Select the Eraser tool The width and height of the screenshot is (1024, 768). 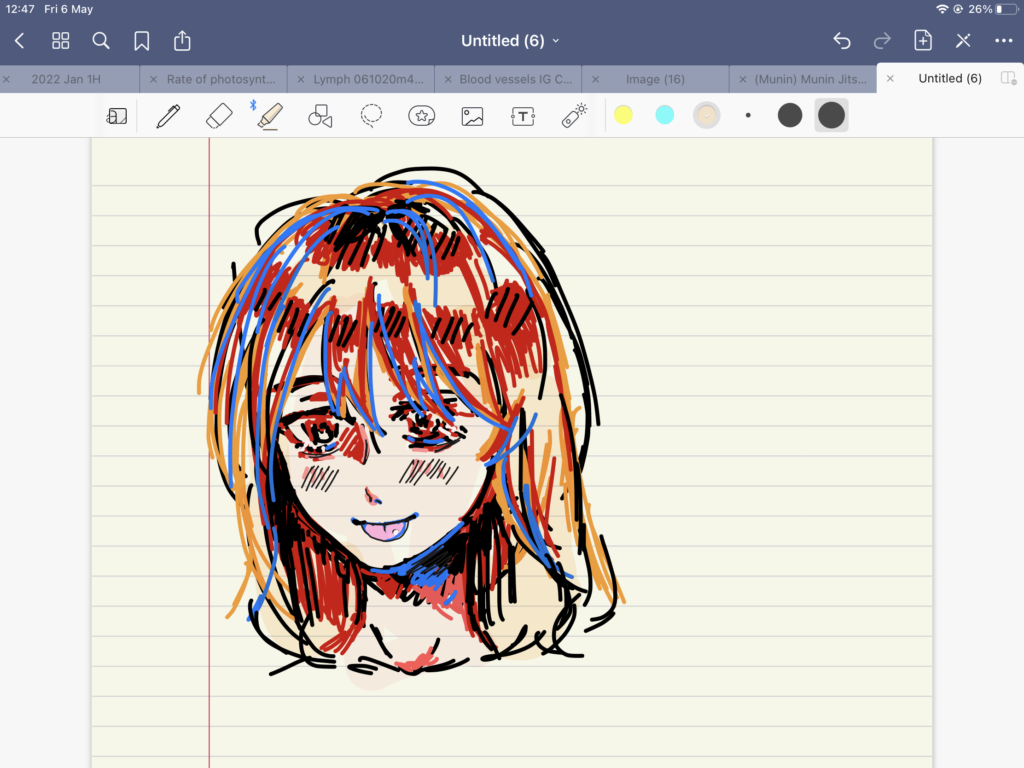[x=218, y=116]
